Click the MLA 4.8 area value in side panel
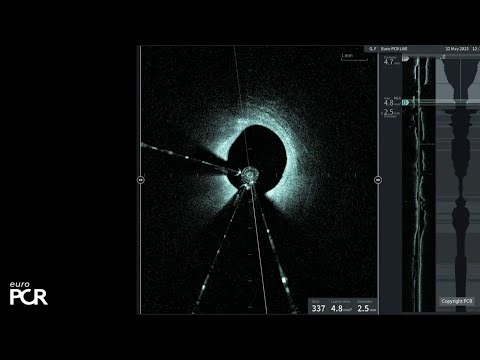The width and height of the screenshot is (480, 360). (391, 102)
